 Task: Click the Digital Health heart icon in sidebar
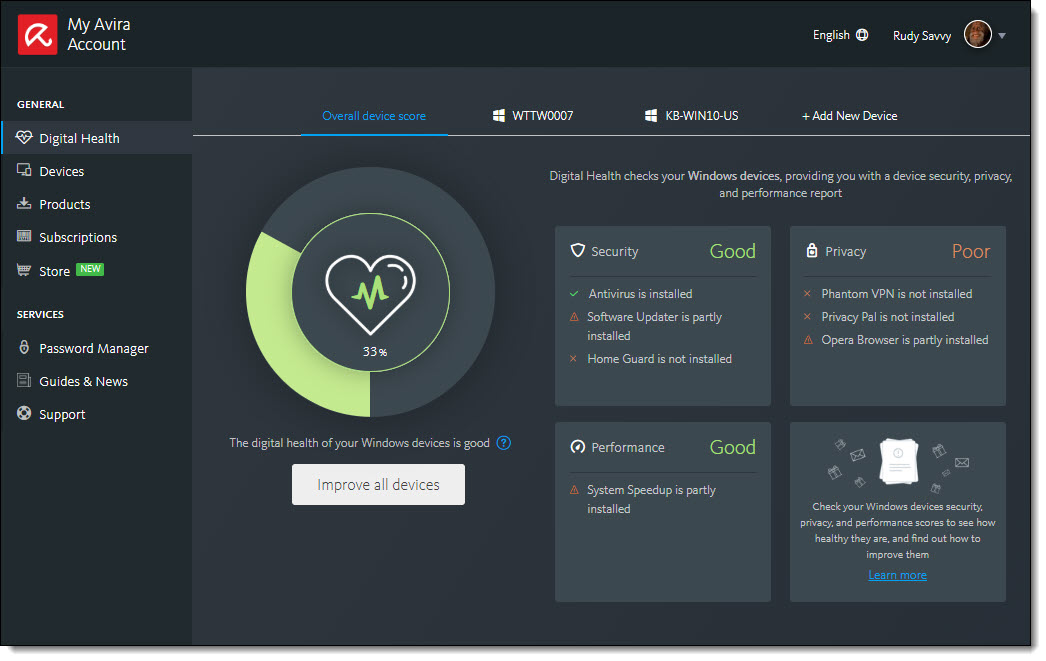click(x=24, y=137)
